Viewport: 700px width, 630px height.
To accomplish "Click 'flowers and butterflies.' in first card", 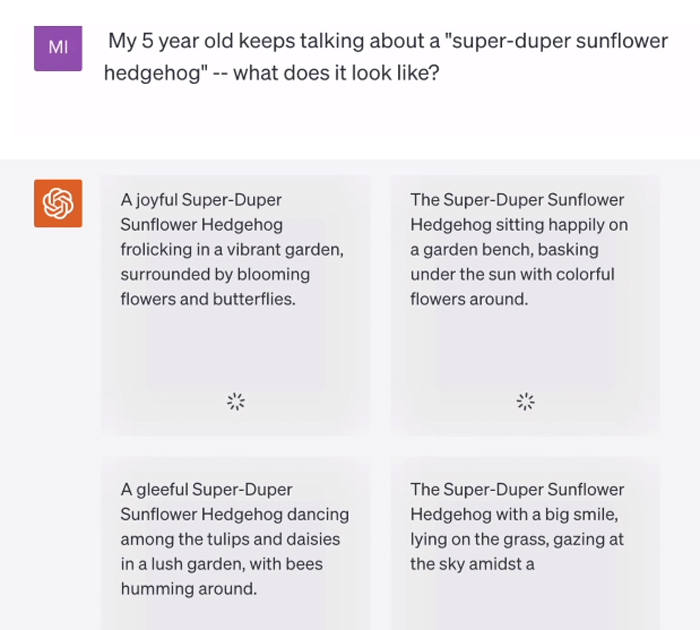I will coord(208,299).
